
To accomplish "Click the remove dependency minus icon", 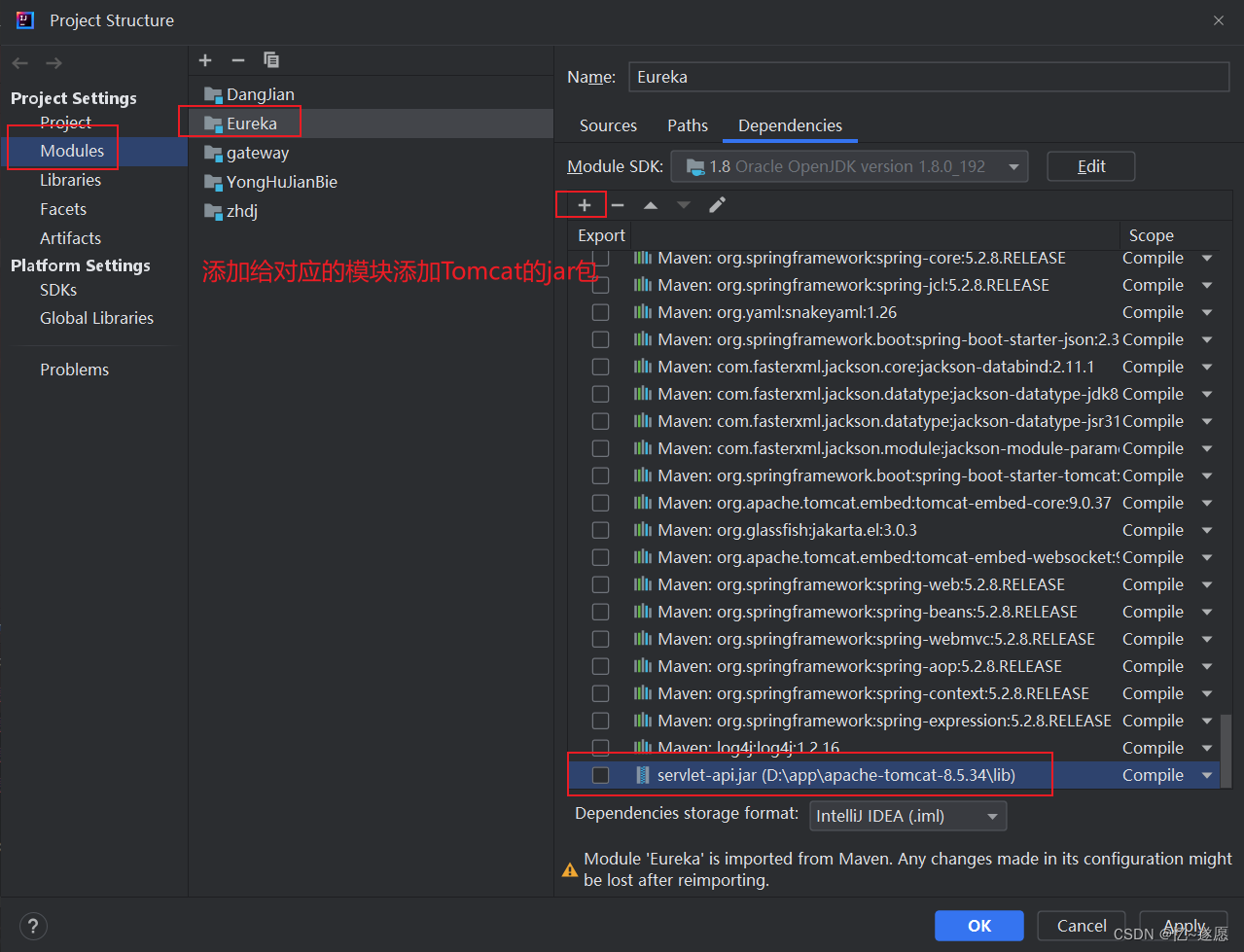I will tap(618, 205).
